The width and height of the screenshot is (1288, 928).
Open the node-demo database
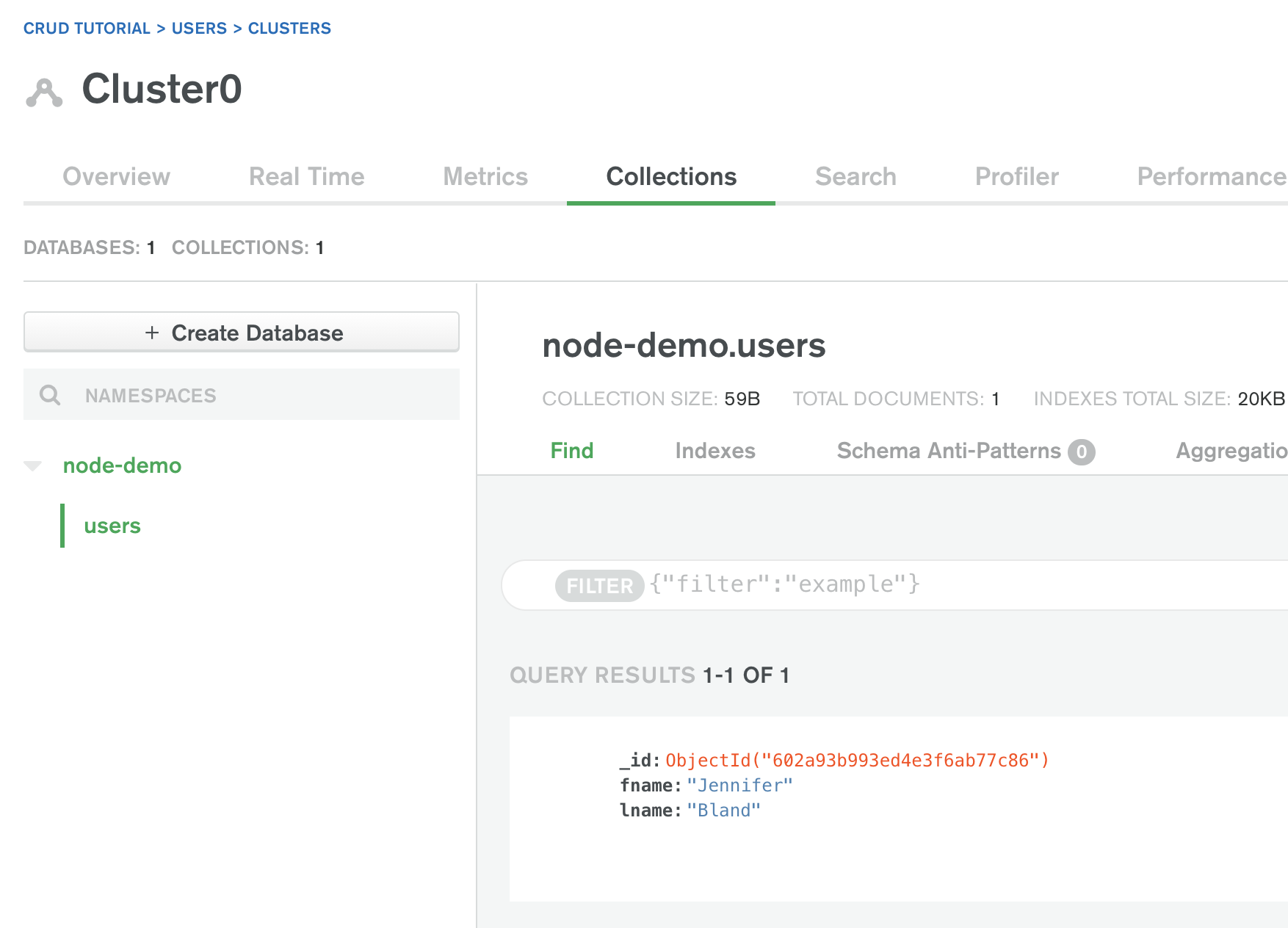122,465
